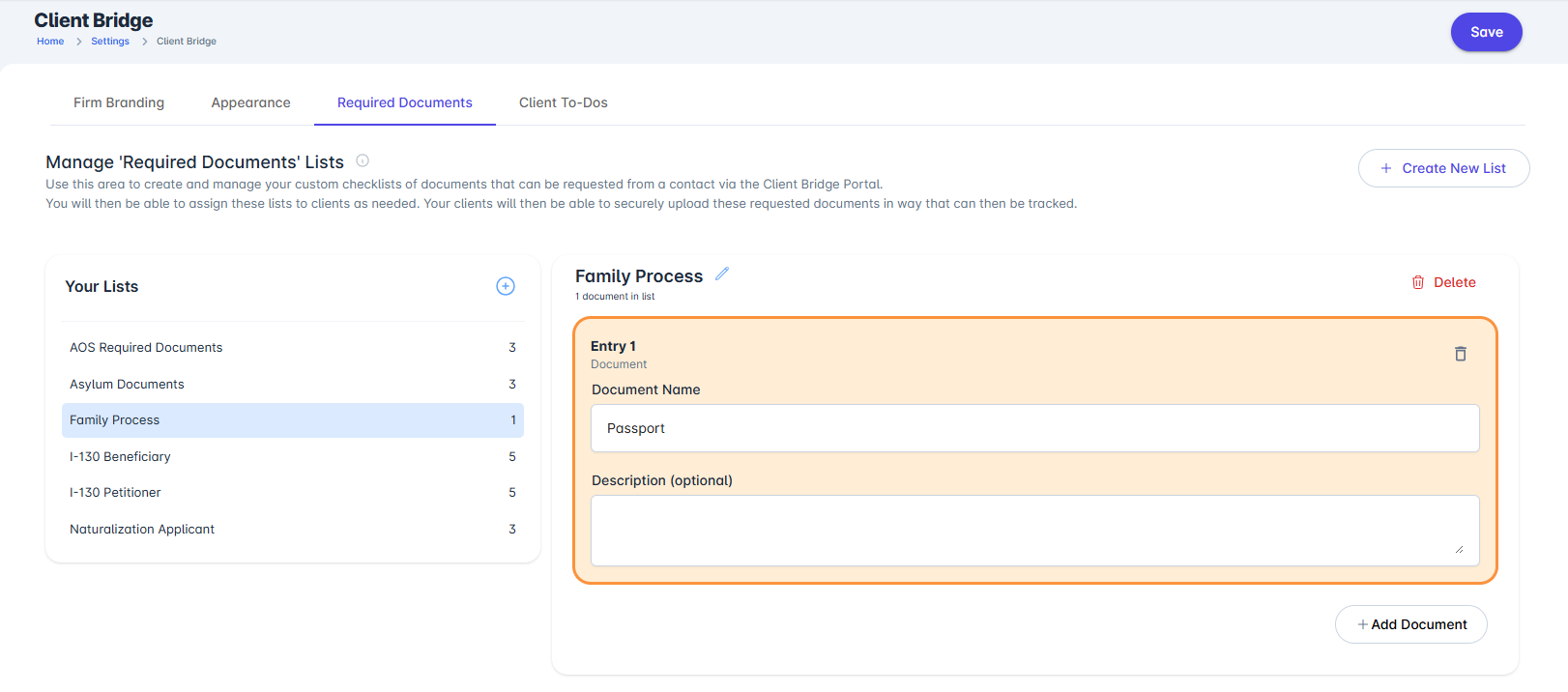The height and width of the screenshot is (692, 1568).
Task: Select the I-130 Petitioner list
Action: 115,493
